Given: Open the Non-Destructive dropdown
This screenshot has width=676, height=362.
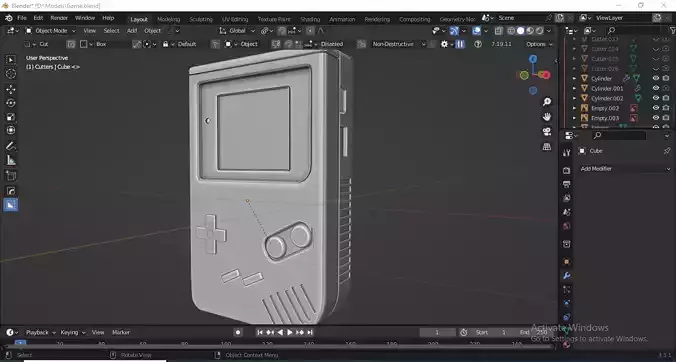Looking at the screenshot, I should point(398,44).
